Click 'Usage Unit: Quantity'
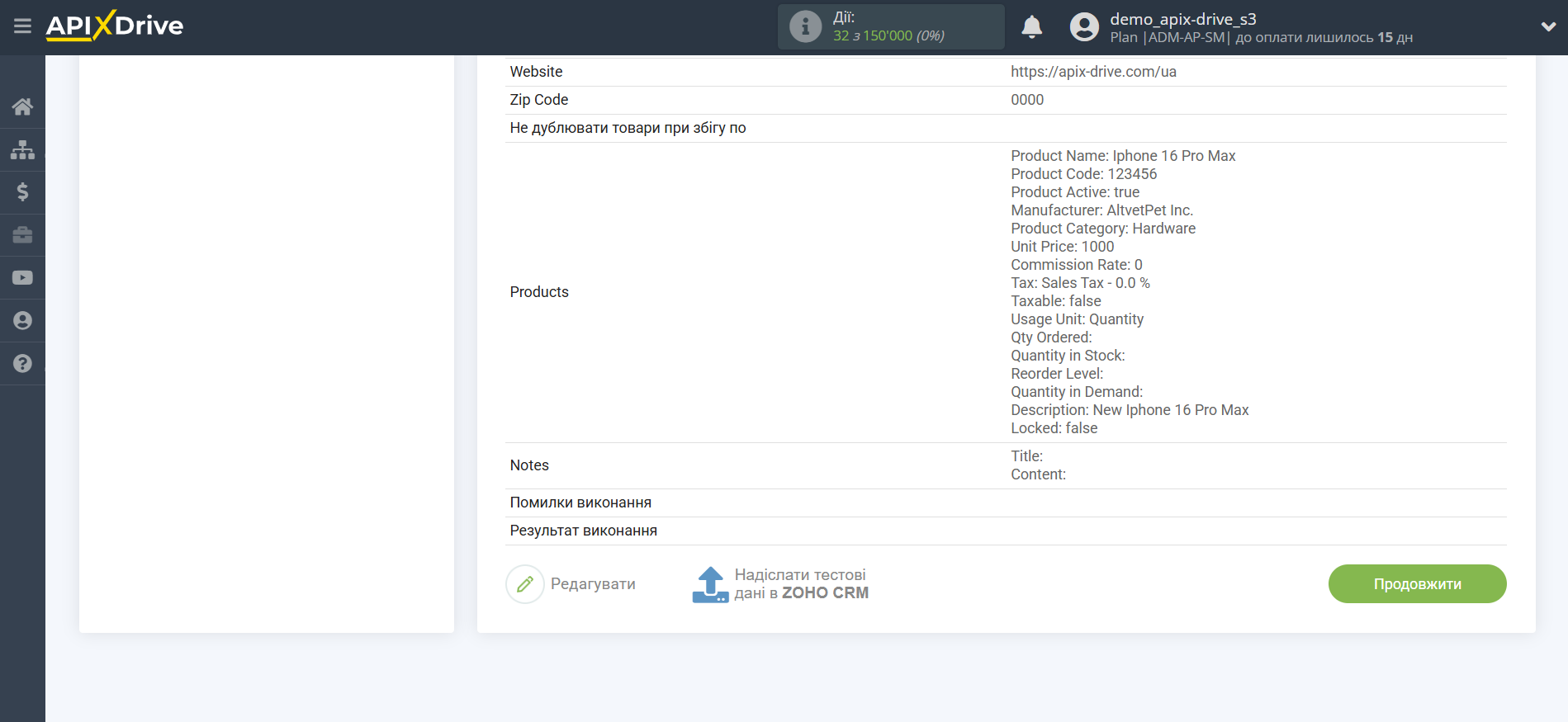Screen dimensions: 1568x722 pyautogui.click(x=1077, y=319)
